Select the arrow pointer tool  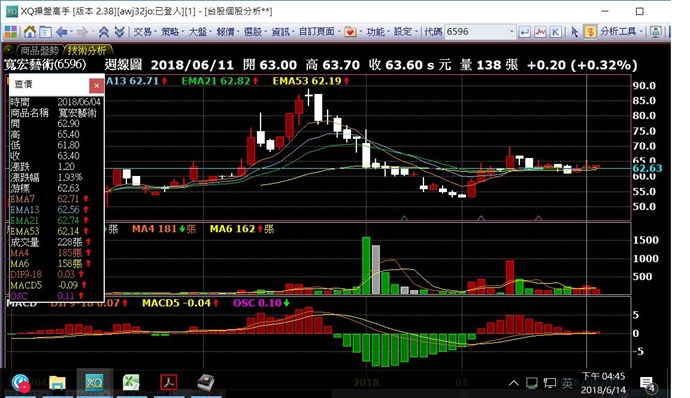(574, 32)
